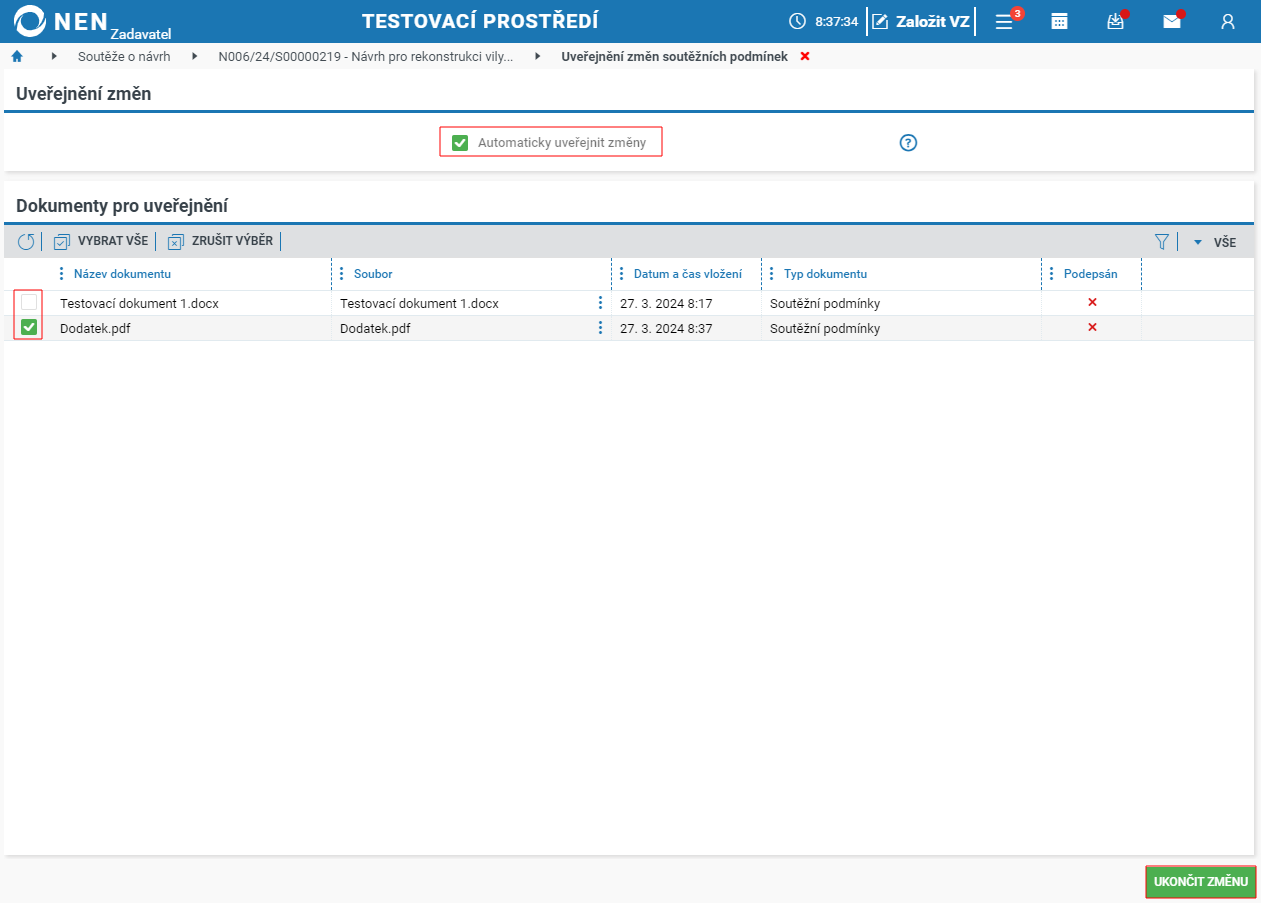Uncheck the Dodatek.pdf row checkbox
This screenshot has width=1261, height=903.
click(x=29, y=327)
